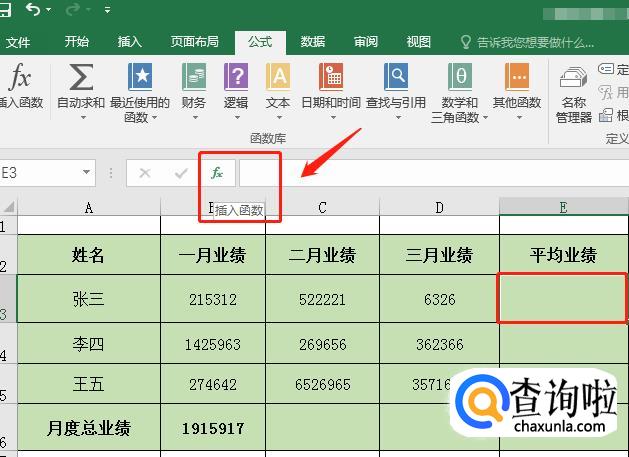
Task: Switch to the Data (数据) tab
Action: click(313, 42)
